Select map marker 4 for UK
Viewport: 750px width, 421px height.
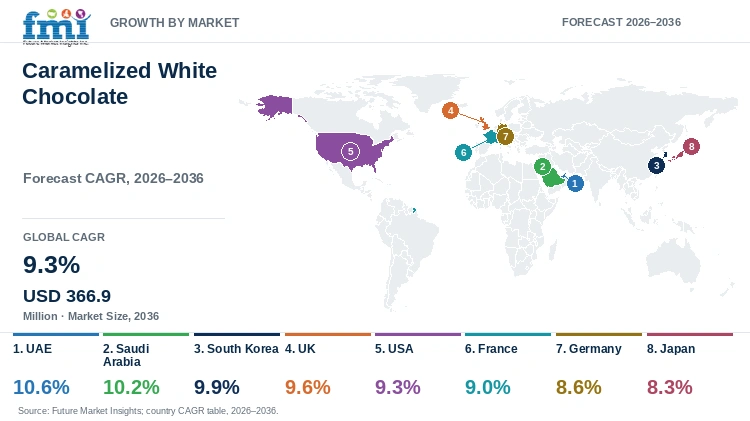pos(450,111)
